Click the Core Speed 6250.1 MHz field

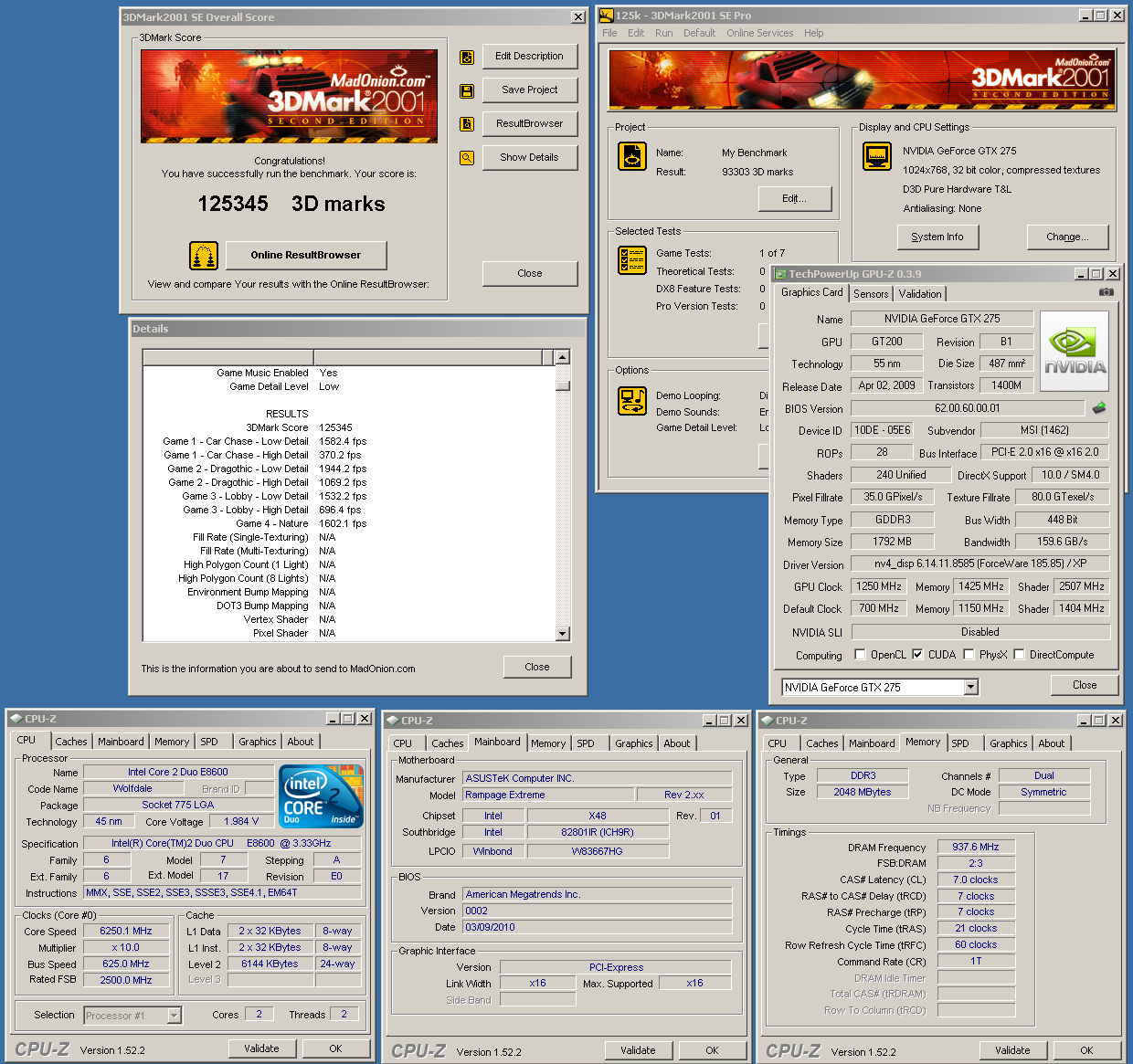(x=125, y=932)
